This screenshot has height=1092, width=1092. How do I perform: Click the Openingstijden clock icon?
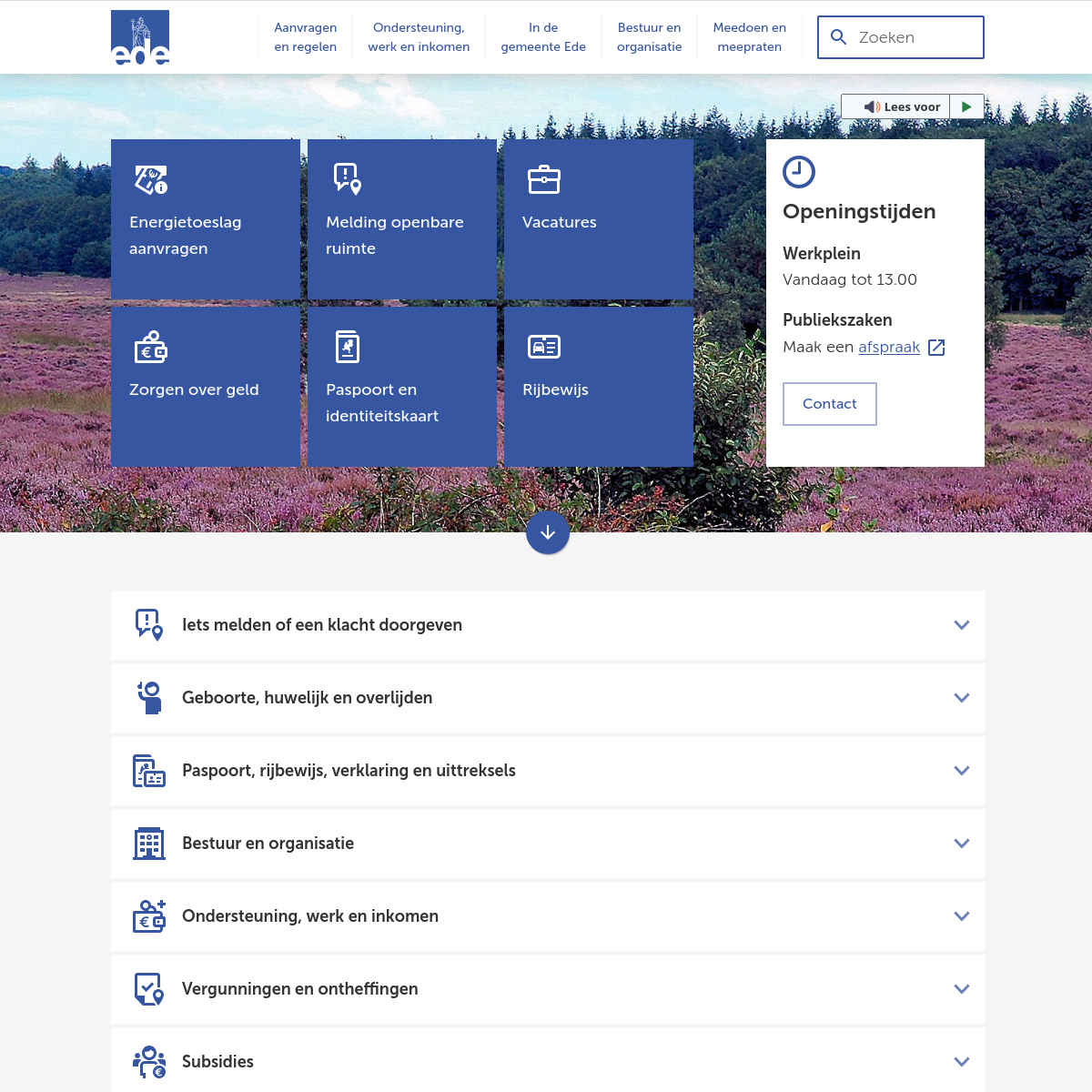click(x=799, y=172)
